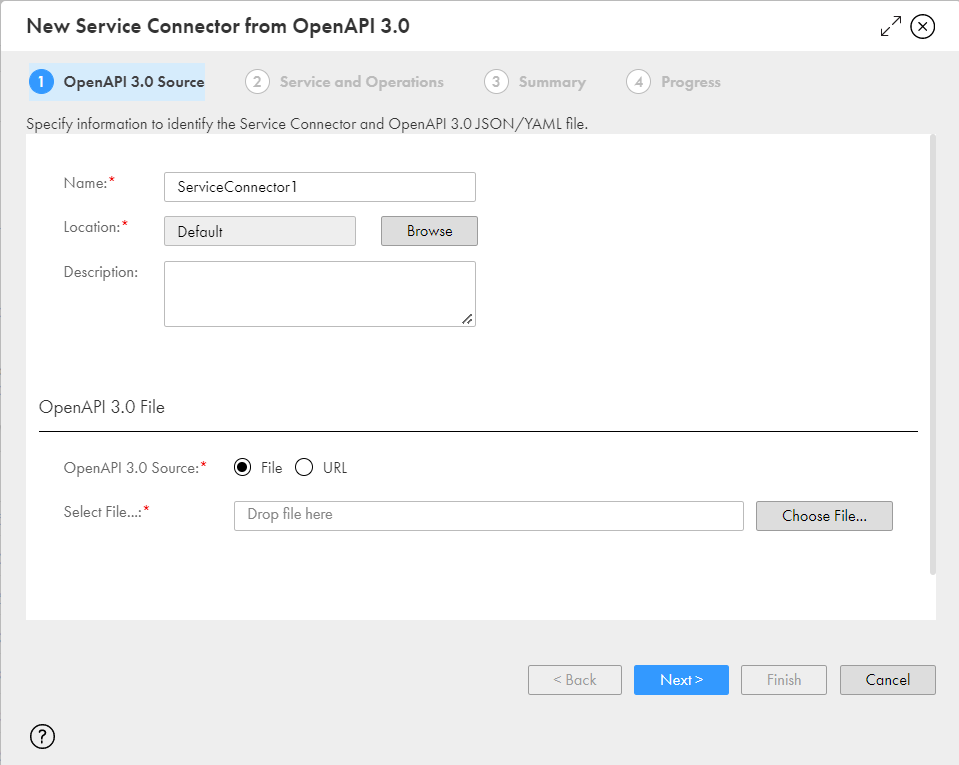
Task: Click the instruction text starting with Specify information
Action: [x=307, y=124]
